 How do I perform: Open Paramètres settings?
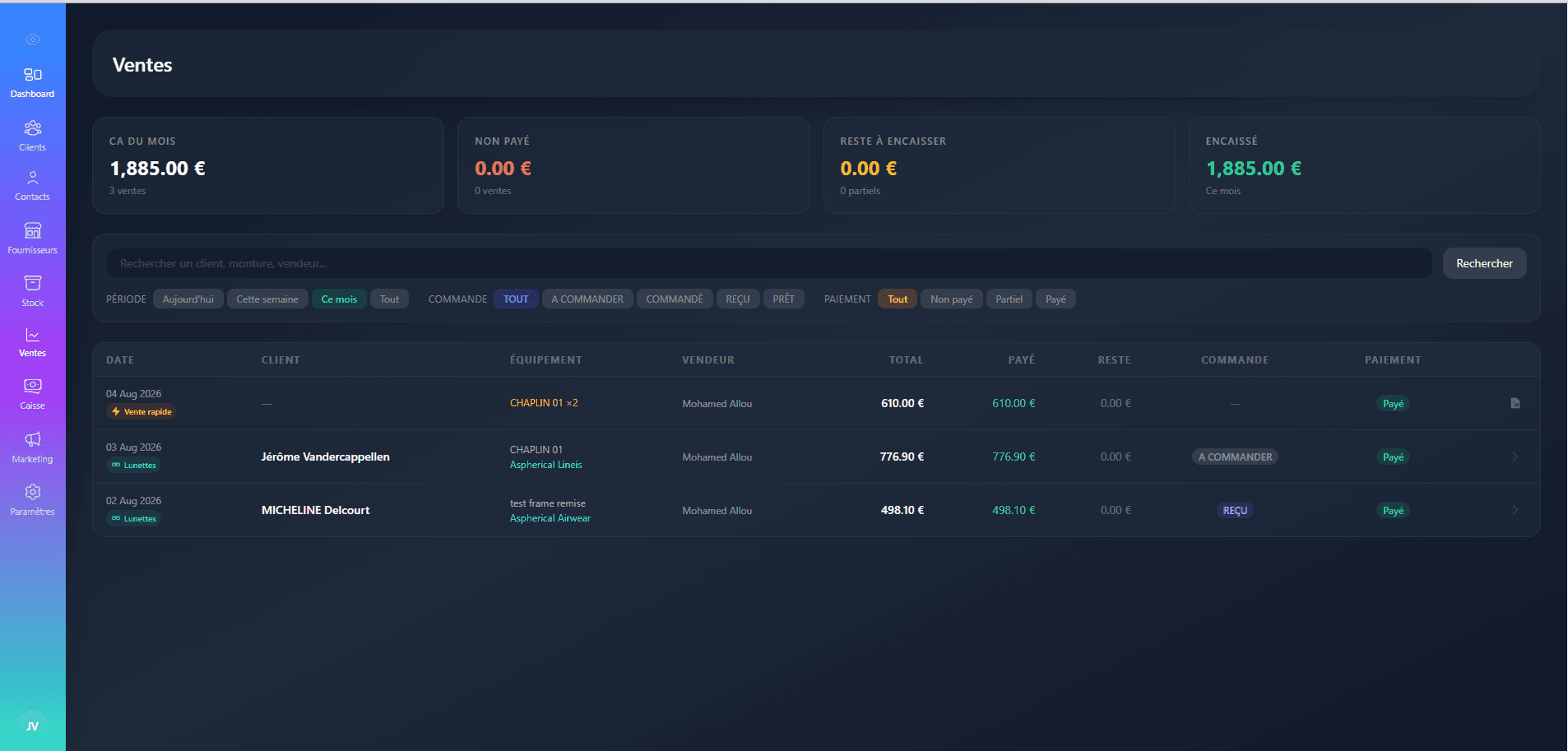click(32, 500)
